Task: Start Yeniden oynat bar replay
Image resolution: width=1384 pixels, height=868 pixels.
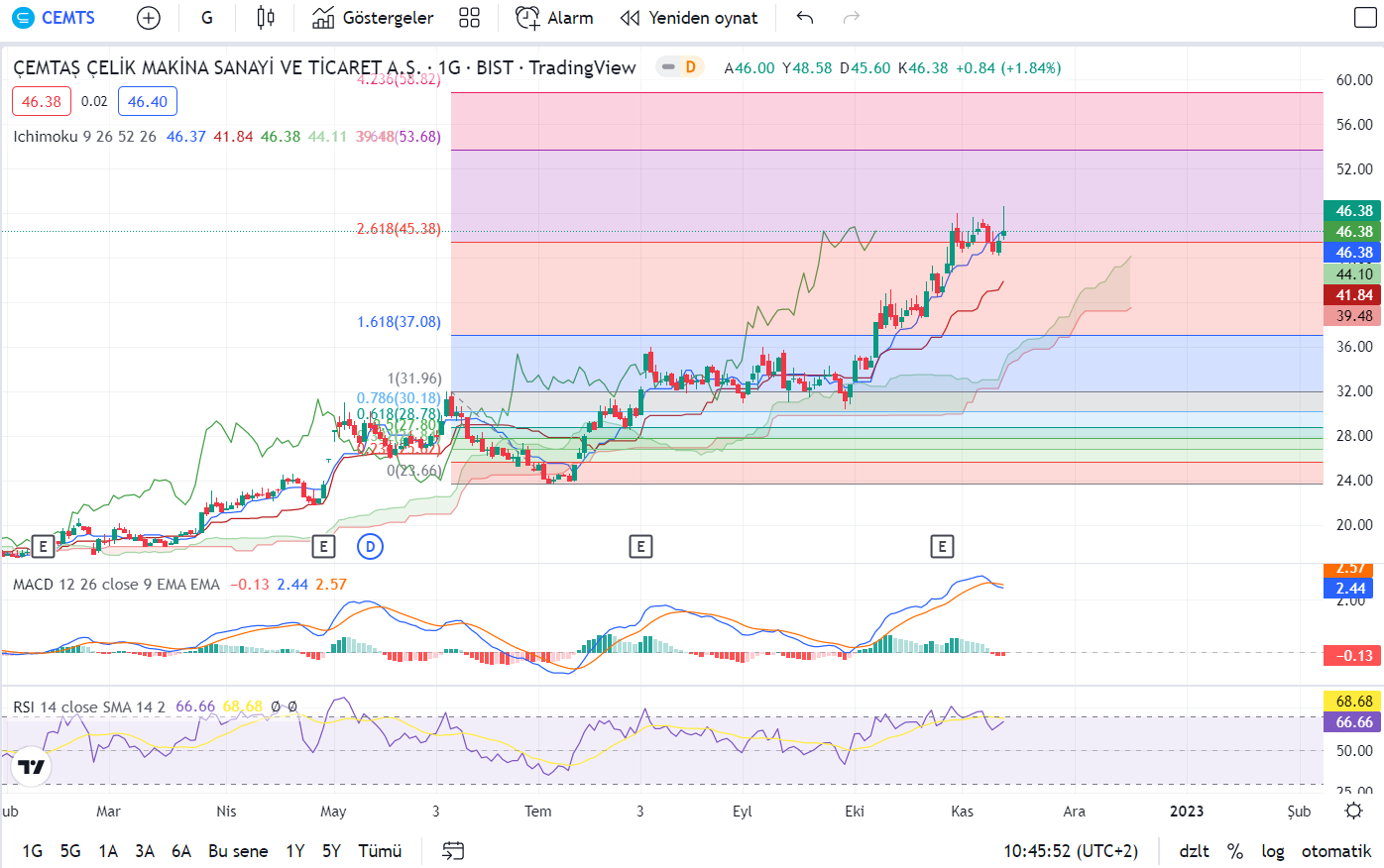Action: pos(689,18)
